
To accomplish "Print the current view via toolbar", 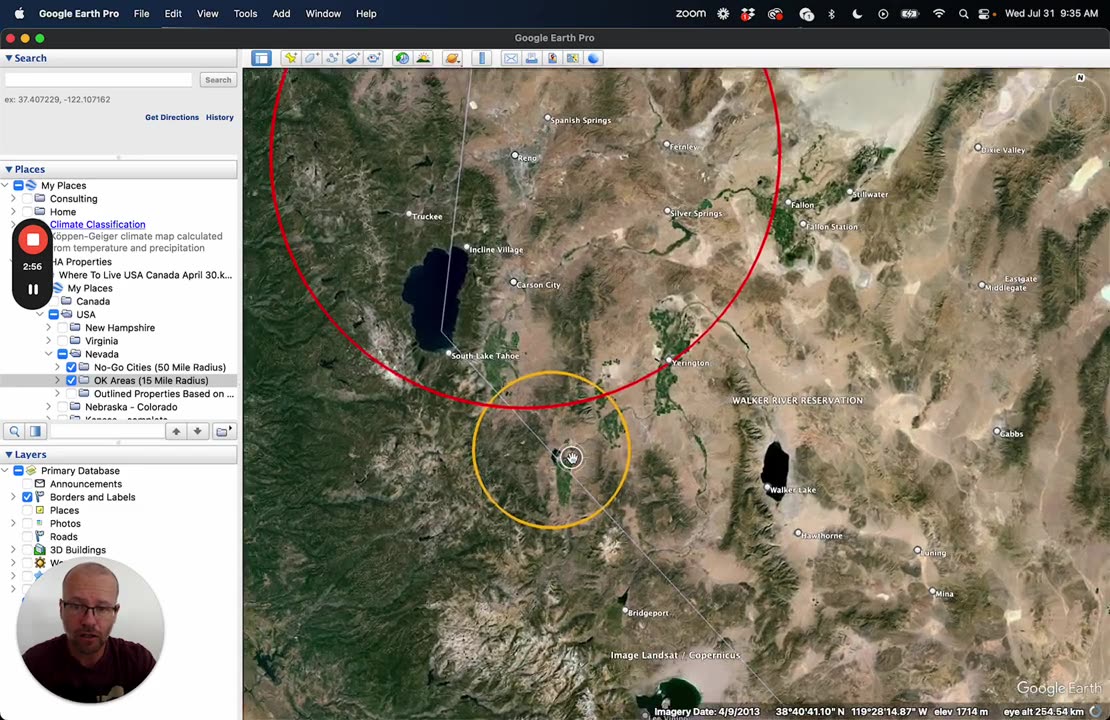I will 531,58.
